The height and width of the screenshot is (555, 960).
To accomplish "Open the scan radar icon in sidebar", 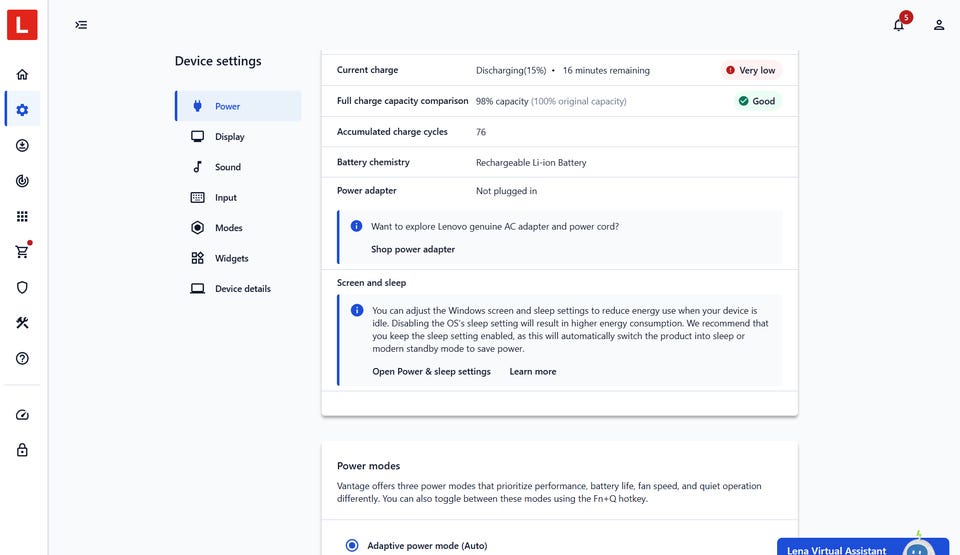I will (22, 181).
